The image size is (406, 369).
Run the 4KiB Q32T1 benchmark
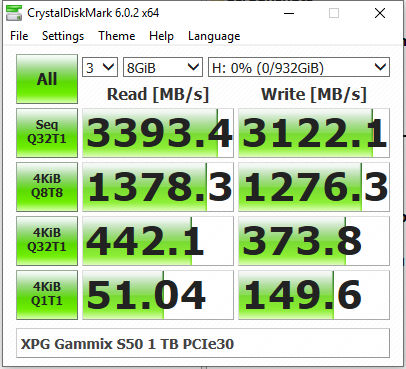(x=47, y=241)
